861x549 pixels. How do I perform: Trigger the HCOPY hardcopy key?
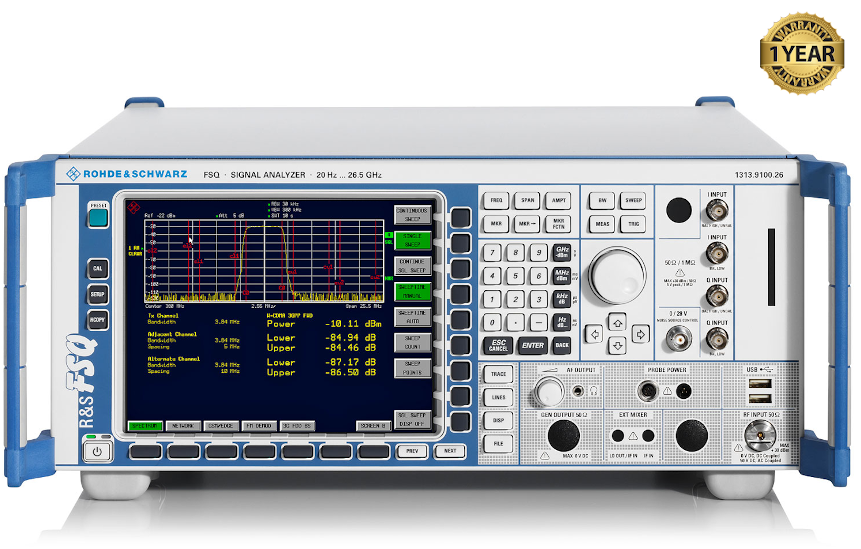(x=97, y=320)
